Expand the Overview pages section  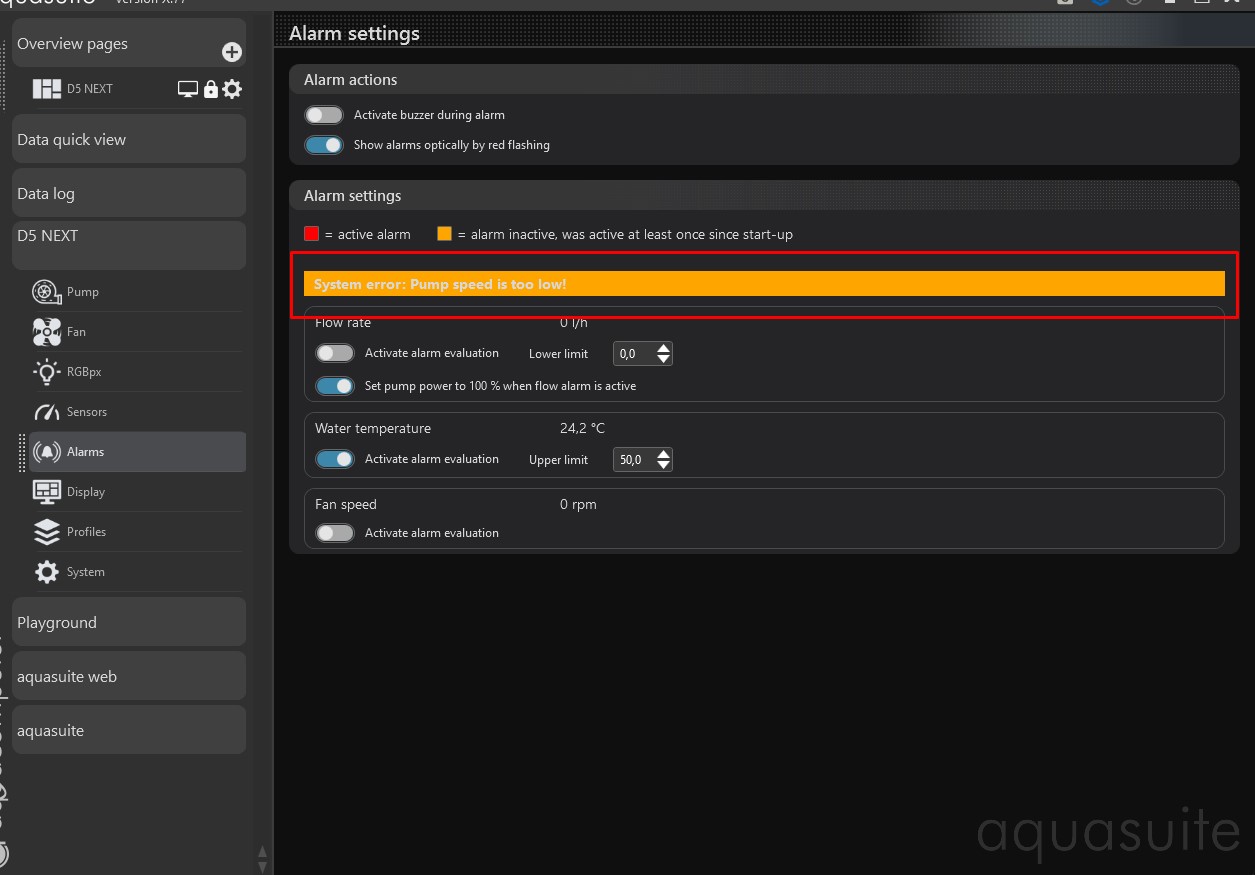coord(129,43)
